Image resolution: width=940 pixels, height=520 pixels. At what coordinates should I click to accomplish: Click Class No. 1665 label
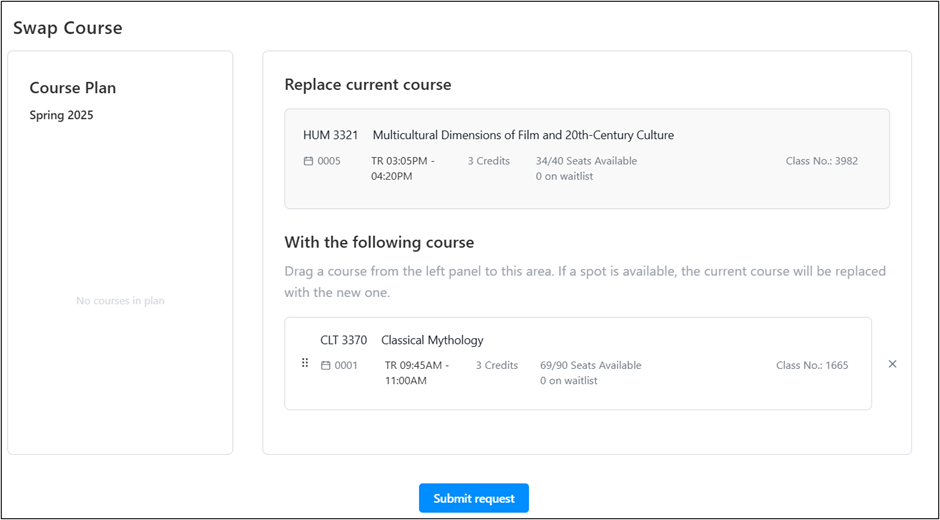pos(812,366)
